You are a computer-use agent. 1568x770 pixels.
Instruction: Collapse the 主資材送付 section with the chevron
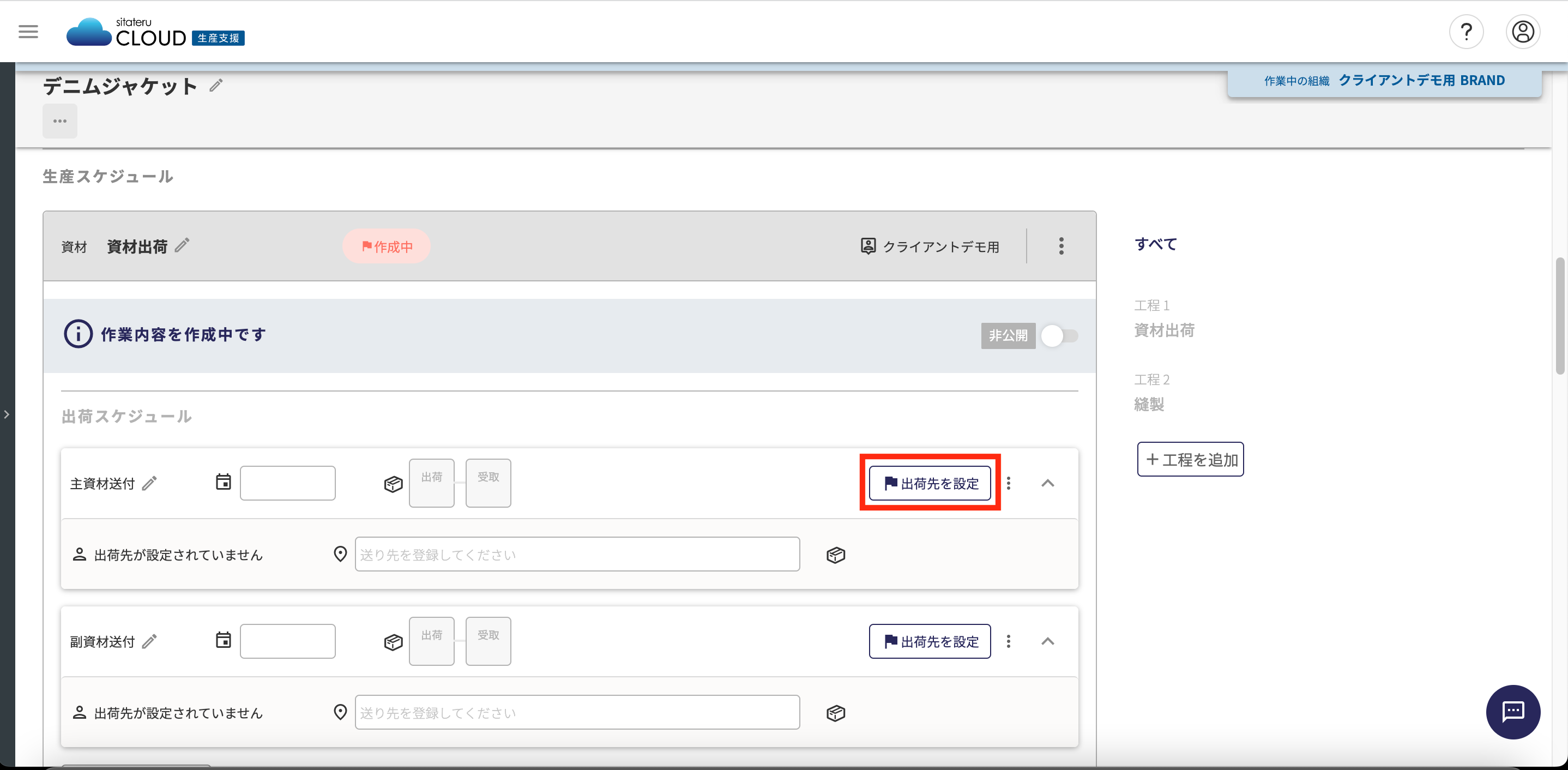coord(1047,483)
